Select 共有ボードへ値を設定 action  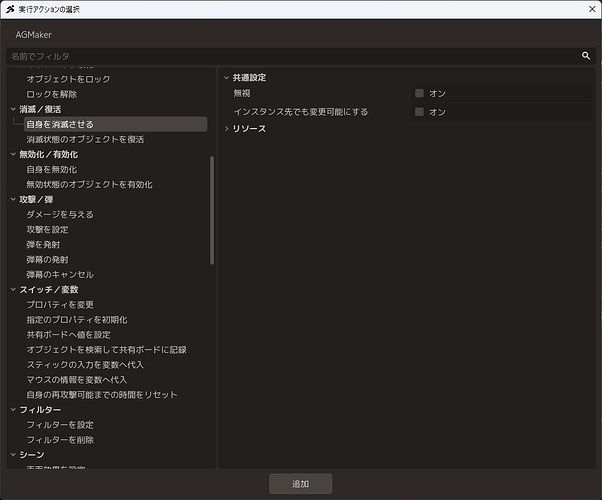click(x=68, y=334)
